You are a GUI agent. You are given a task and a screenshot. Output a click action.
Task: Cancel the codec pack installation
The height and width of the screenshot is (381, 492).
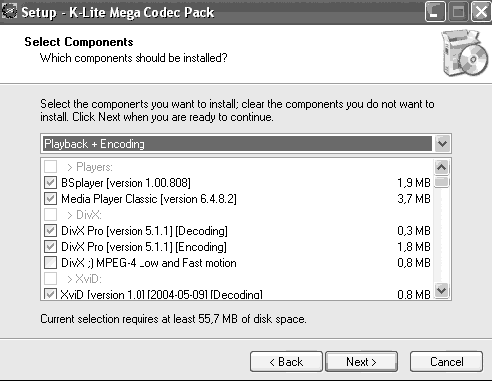[446, 362]
